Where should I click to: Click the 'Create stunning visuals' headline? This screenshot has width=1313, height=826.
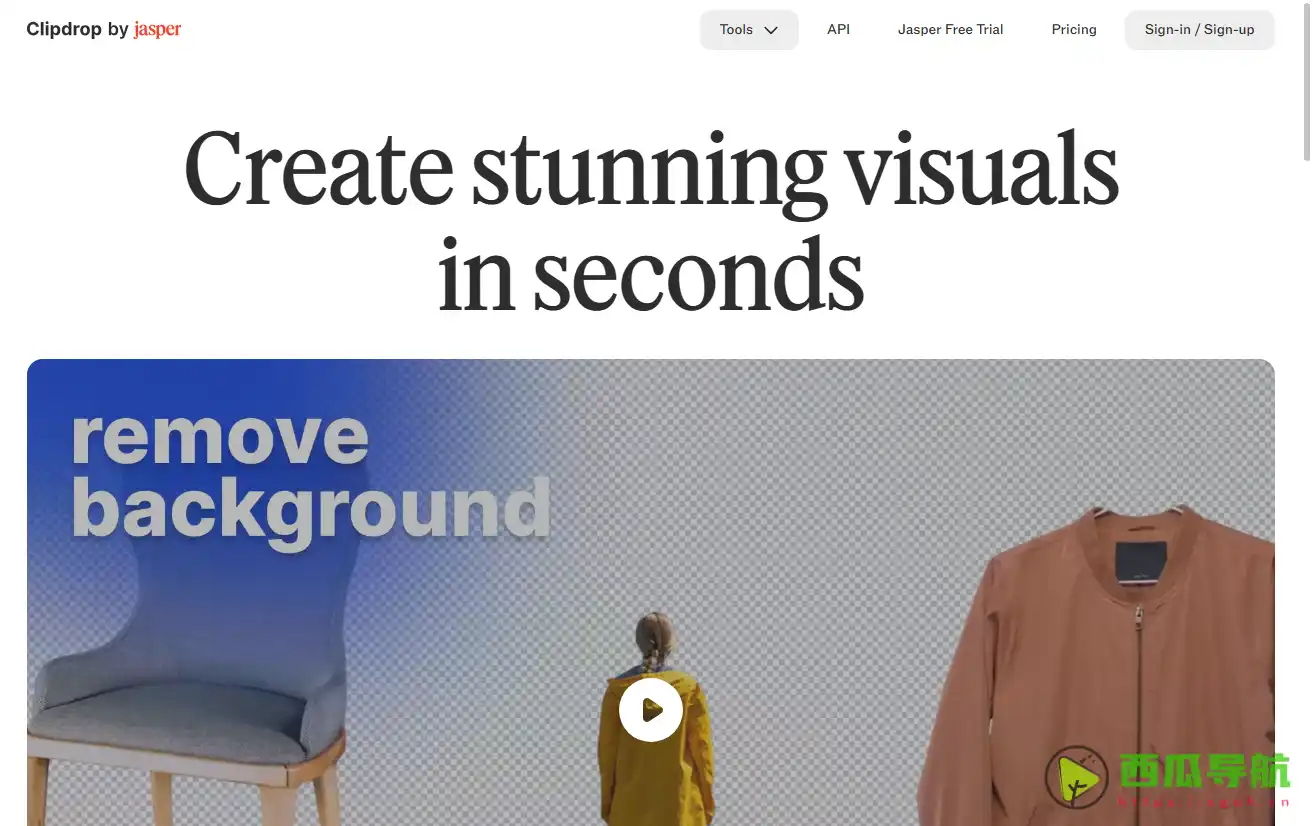point(651,168)
